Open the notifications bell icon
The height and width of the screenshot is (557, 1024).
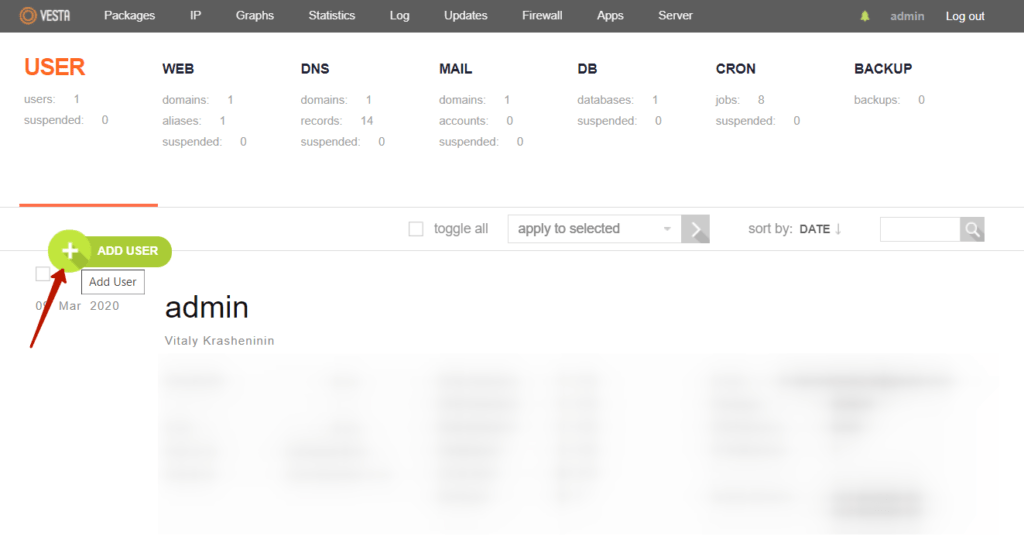click(x=865, y=16)
